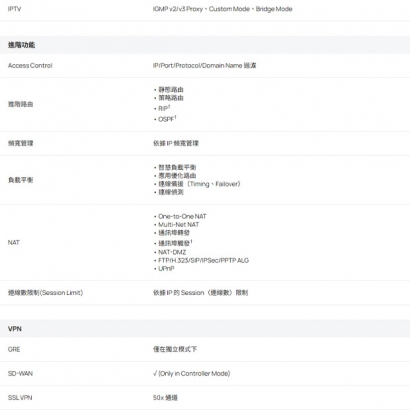Click the '通訊埠轉發' bullet item
The width and height of the screenshot is (410, 410).
click(174, 233)
